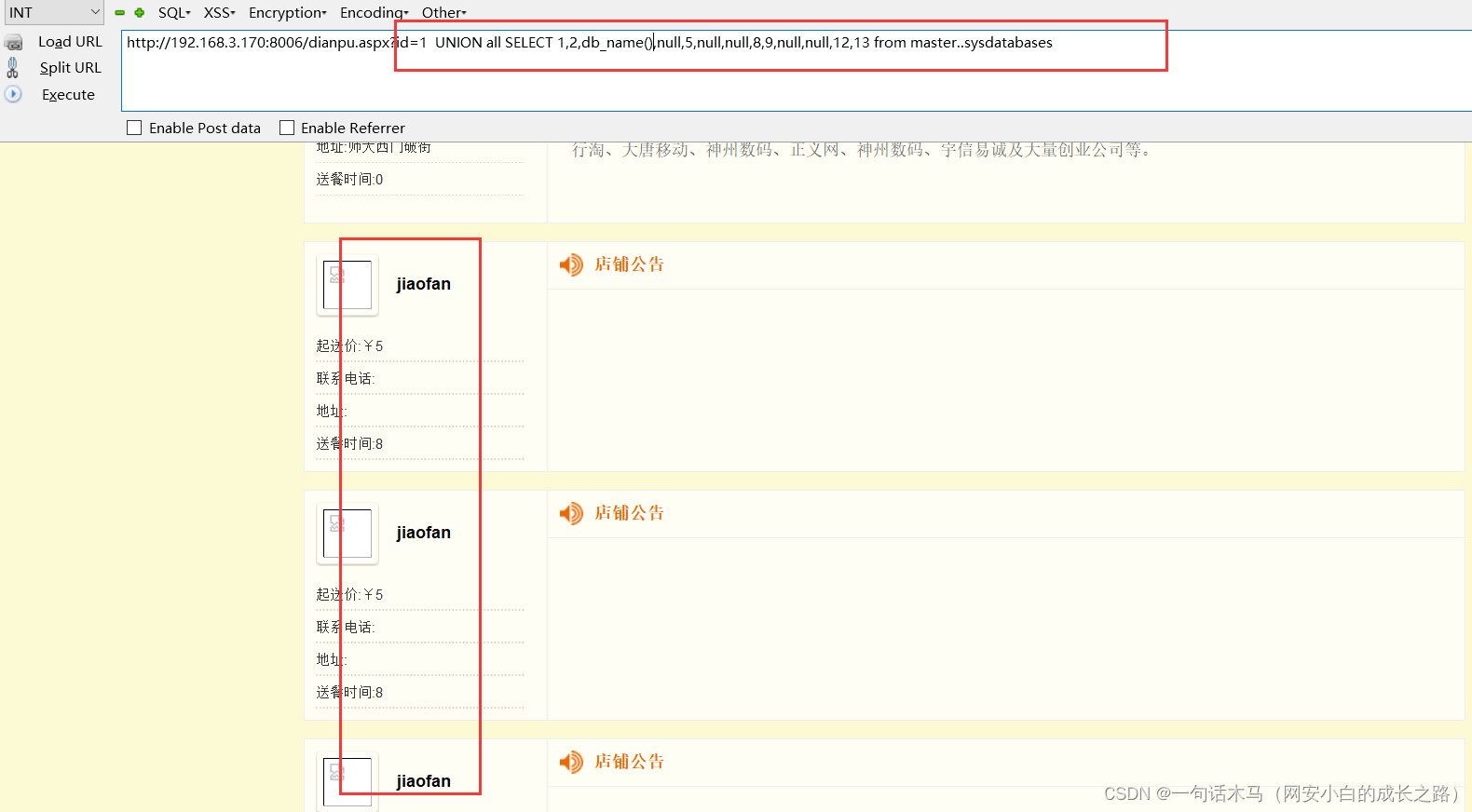Viewport: 1472px width, 812px height.
Task: Click the first jiaofan shop thumbnail image
Action: [348, 285]
